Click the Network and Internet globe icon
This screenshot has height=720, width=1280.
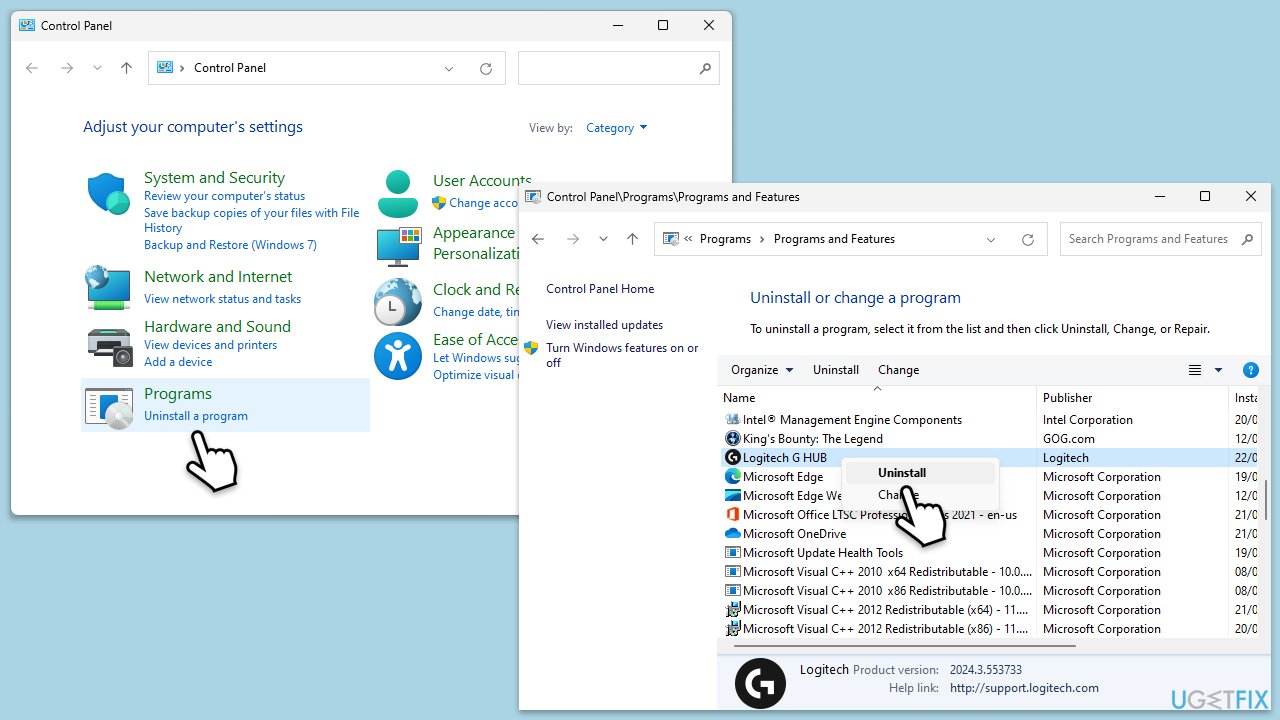108,288
